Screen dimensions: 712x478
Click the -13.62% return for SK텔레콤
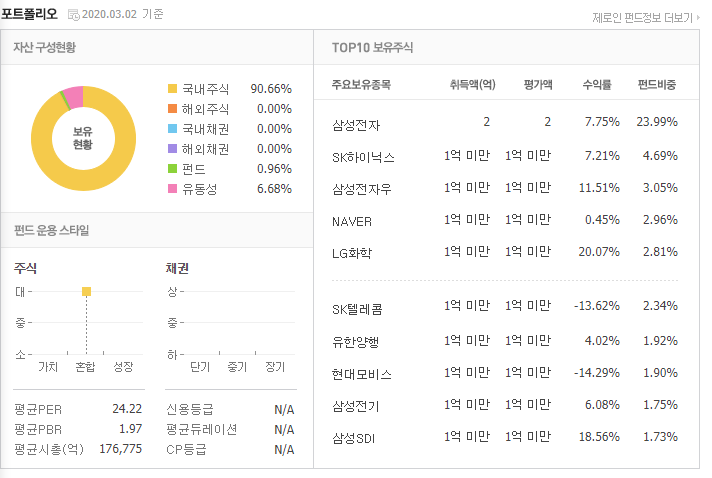point(597,306)
